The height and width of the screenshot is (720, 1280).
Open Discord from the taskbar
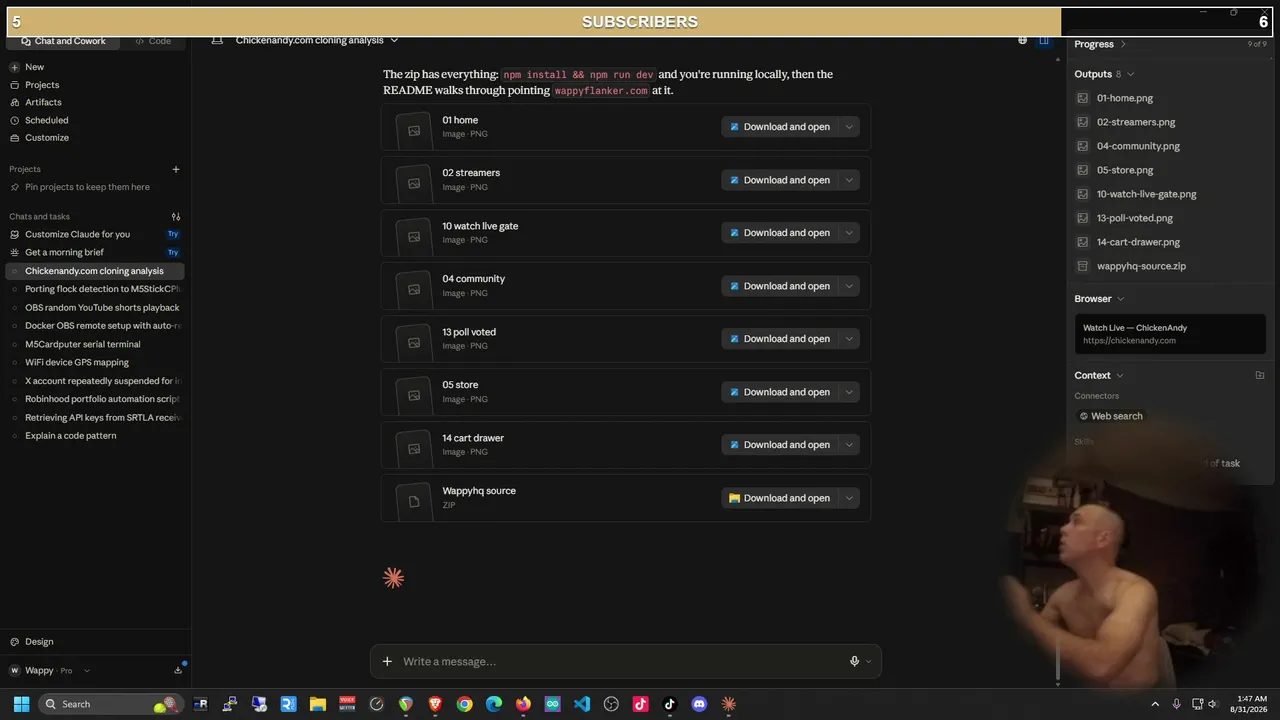(x=699, y=704)
